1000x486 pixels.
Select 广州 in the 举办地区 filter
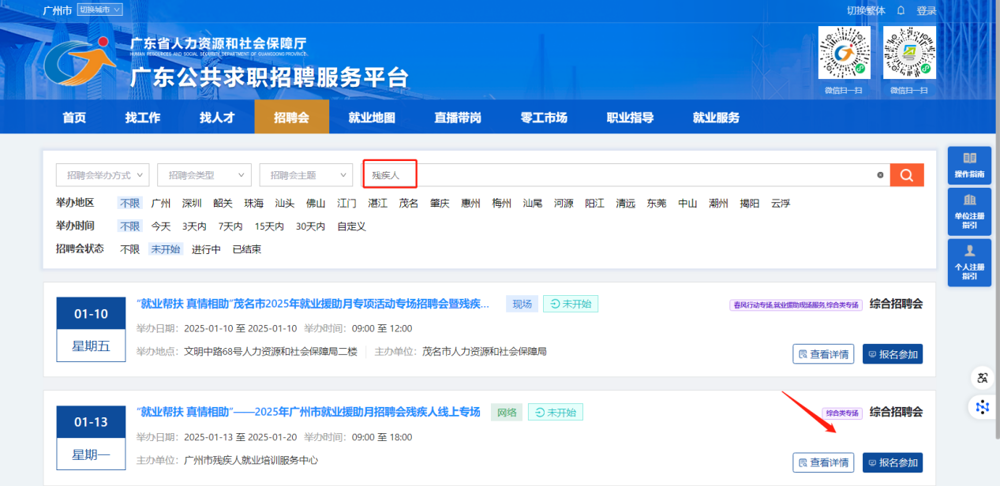tap(161, 203)
